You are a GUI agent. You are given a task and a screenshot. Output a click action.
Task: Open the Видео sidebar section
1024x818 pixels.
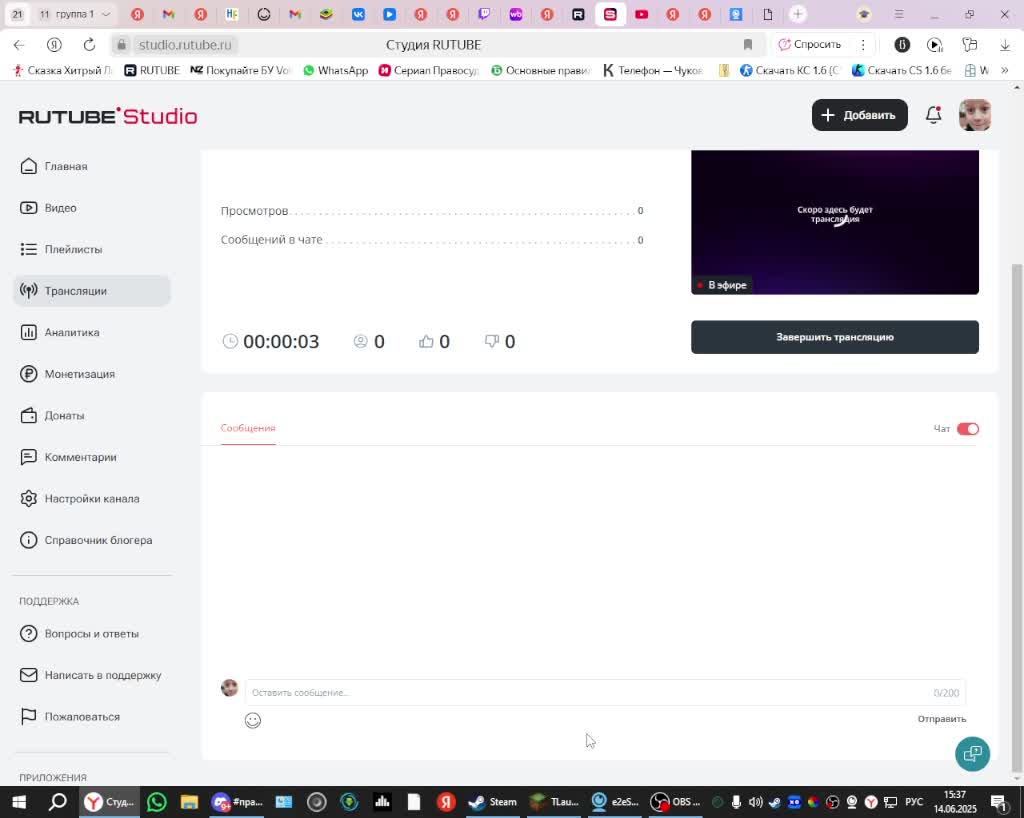[48, 208]
